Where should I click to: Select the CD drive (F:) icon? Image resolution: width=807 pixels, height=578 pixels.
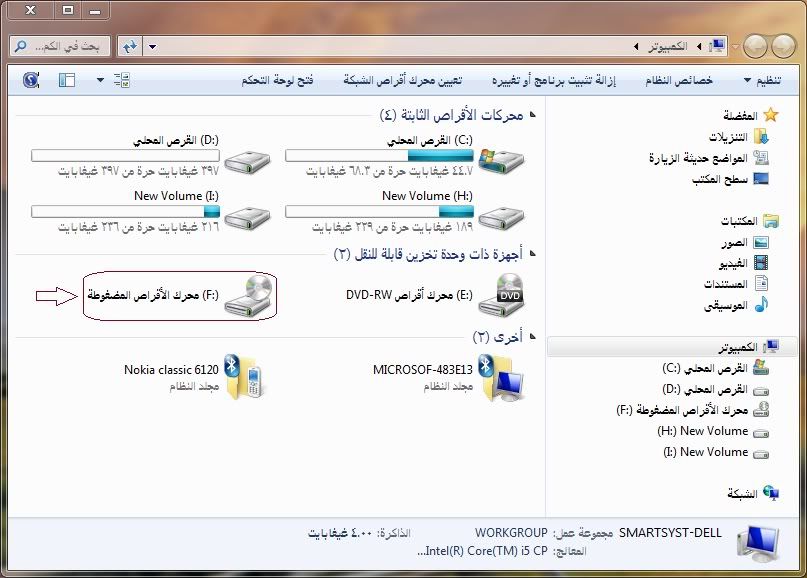click(247, 295)
